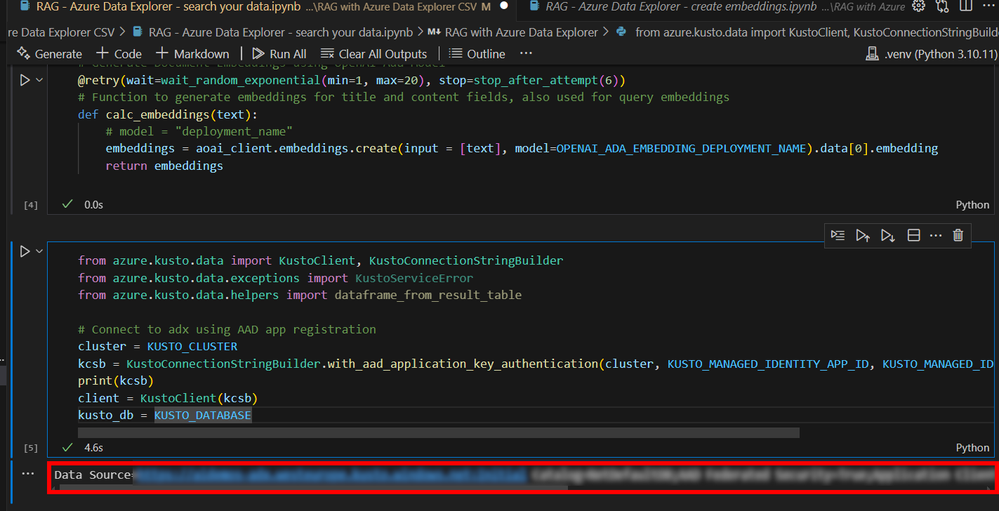This screenshot has width=999, height=511.
Task: Click the code cell horizontal scrollbar
Action: 438,433
